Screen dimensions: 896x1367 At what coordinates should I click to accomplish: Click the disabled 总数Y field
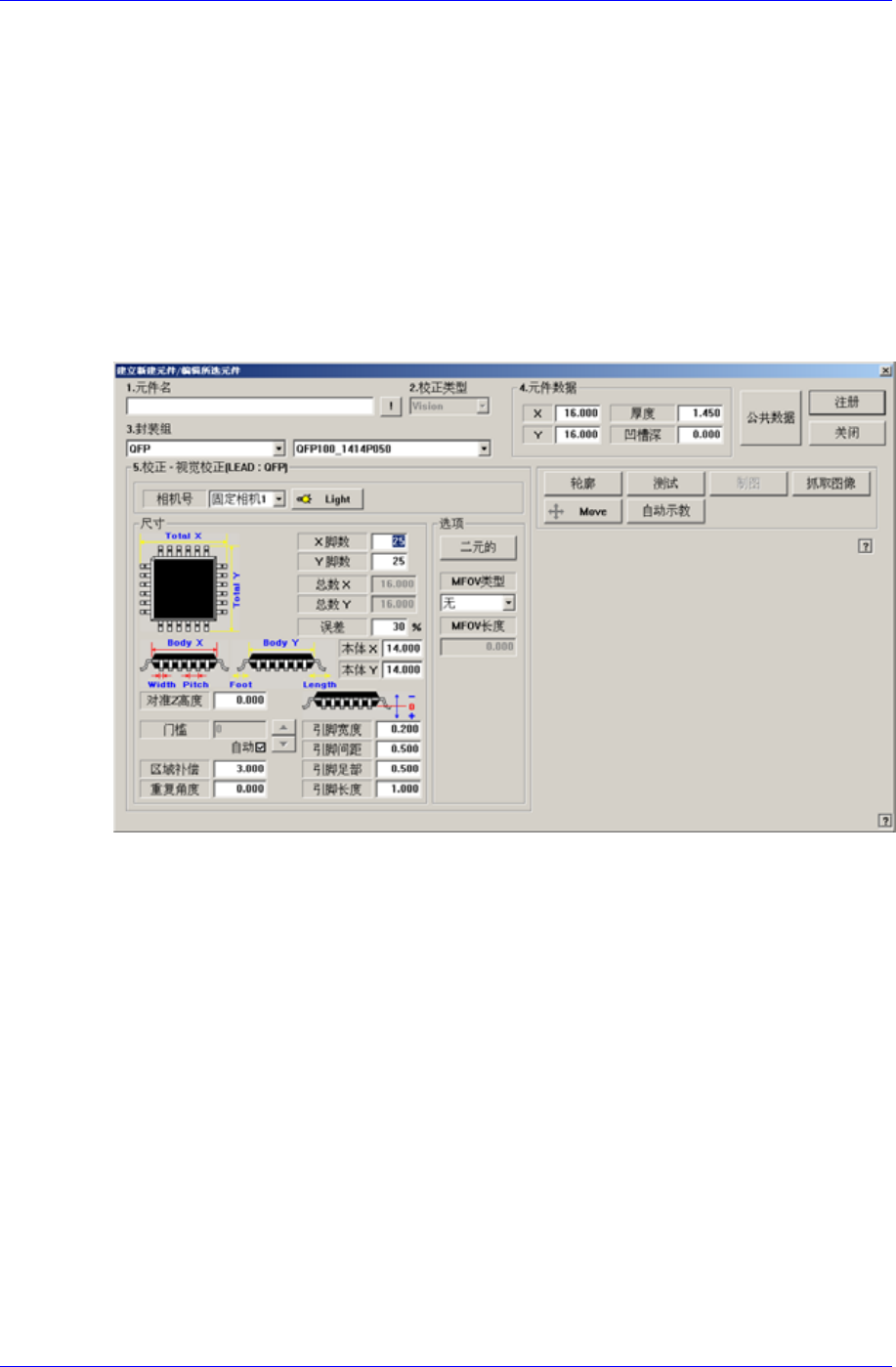[x=395, y=604]
